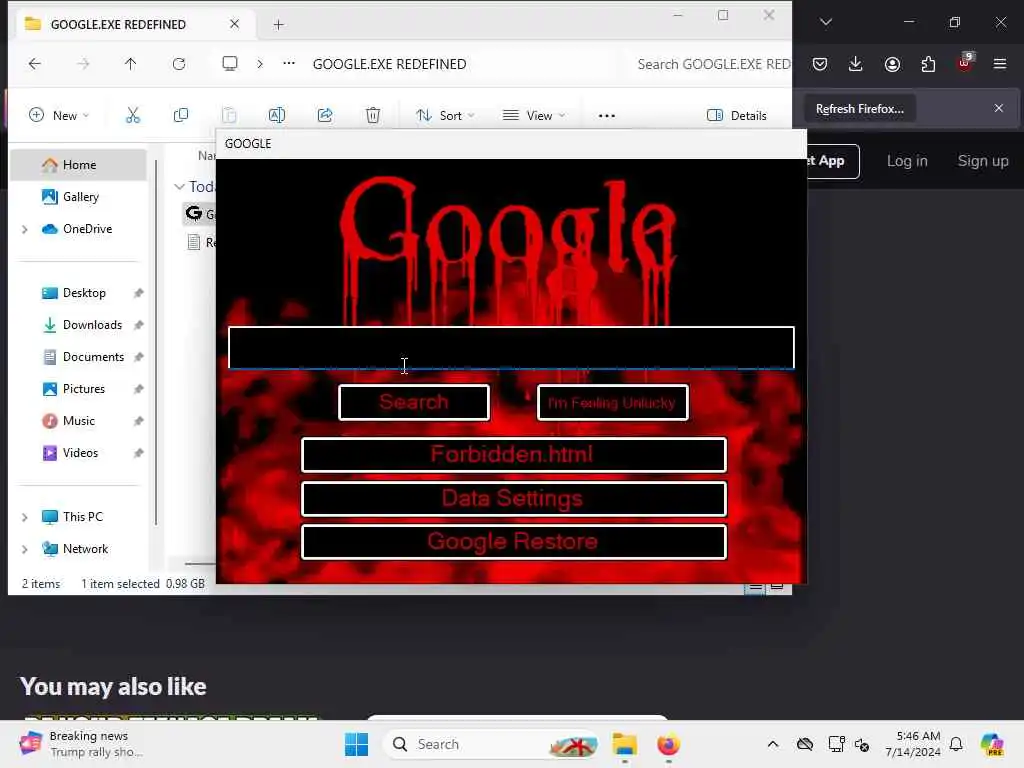This screenshot has width=1024, height=768.
Task: Click the Rename icon in File Explorer toolbar
Action: 277,116
